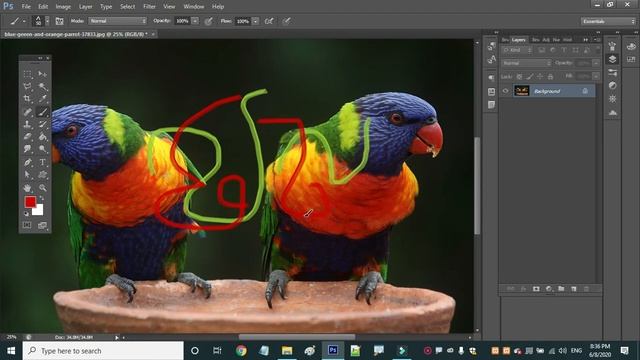Open the layer filter Kind dropdown
640x360 pixels.
pyautogui.click(x=517, y=50)
